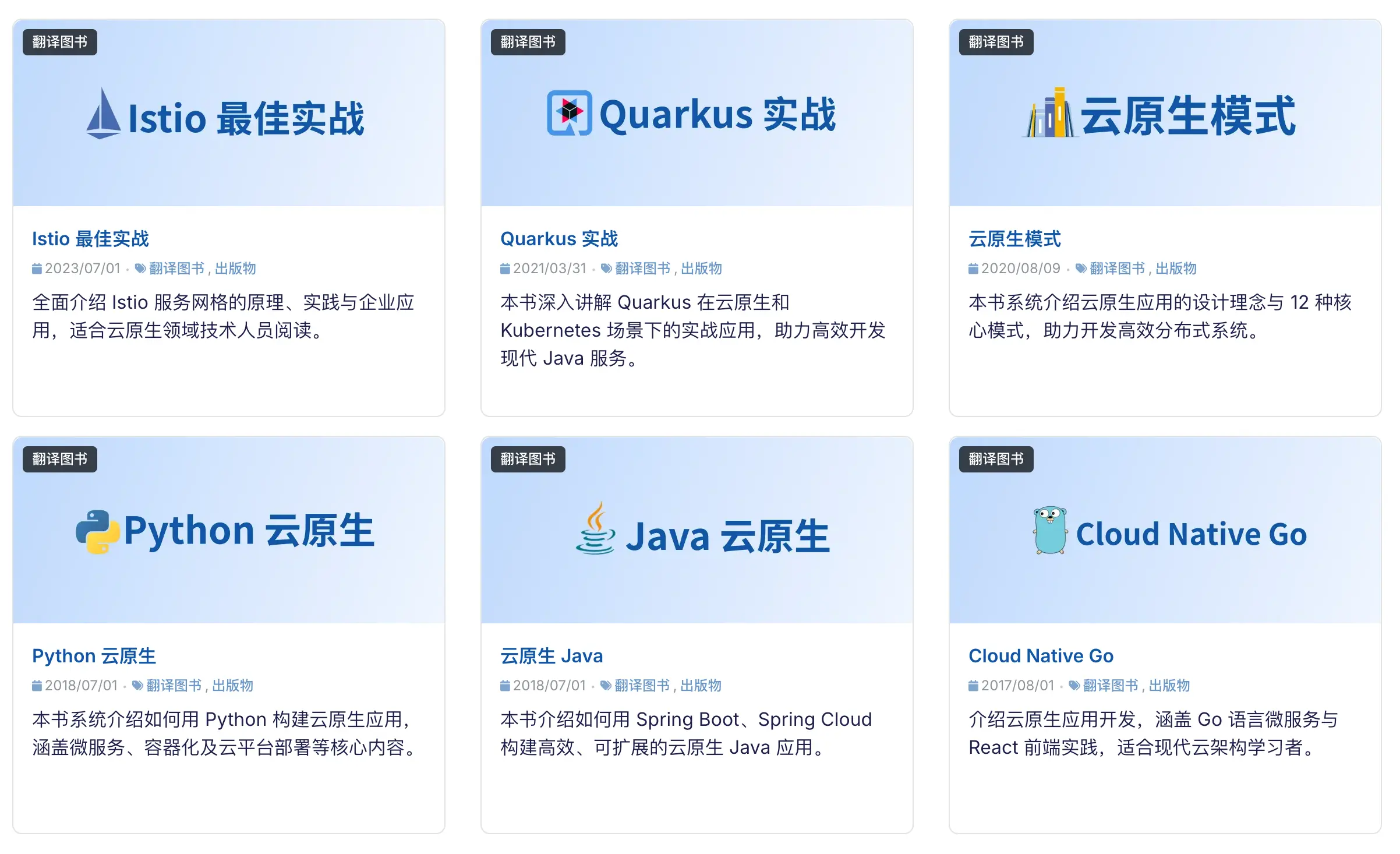Screen dimensions: 1400x854
Task: Open the Python 云原生 cover banner
Action: [229, 530]
